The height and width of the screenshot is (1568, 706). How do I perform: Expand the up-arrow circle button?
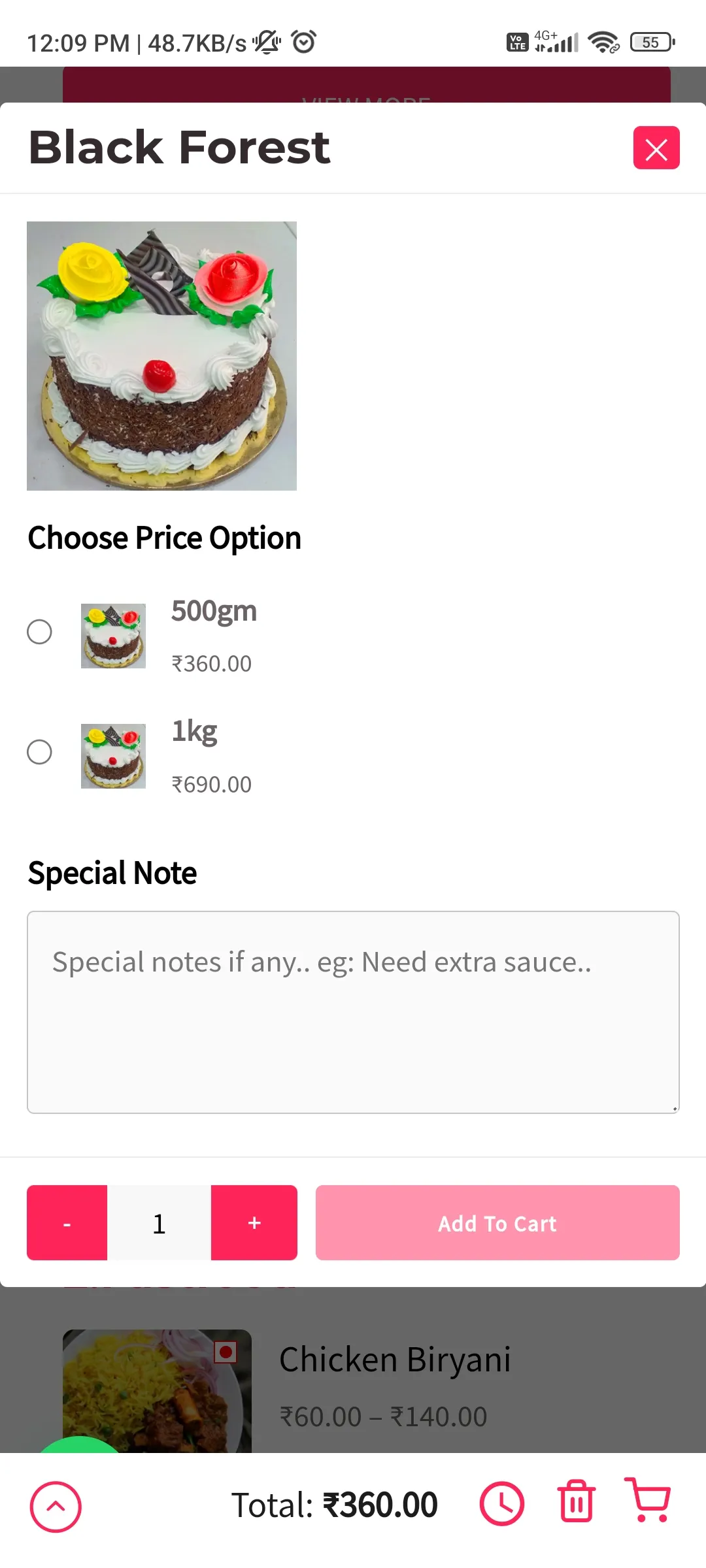coord(56,1507)
